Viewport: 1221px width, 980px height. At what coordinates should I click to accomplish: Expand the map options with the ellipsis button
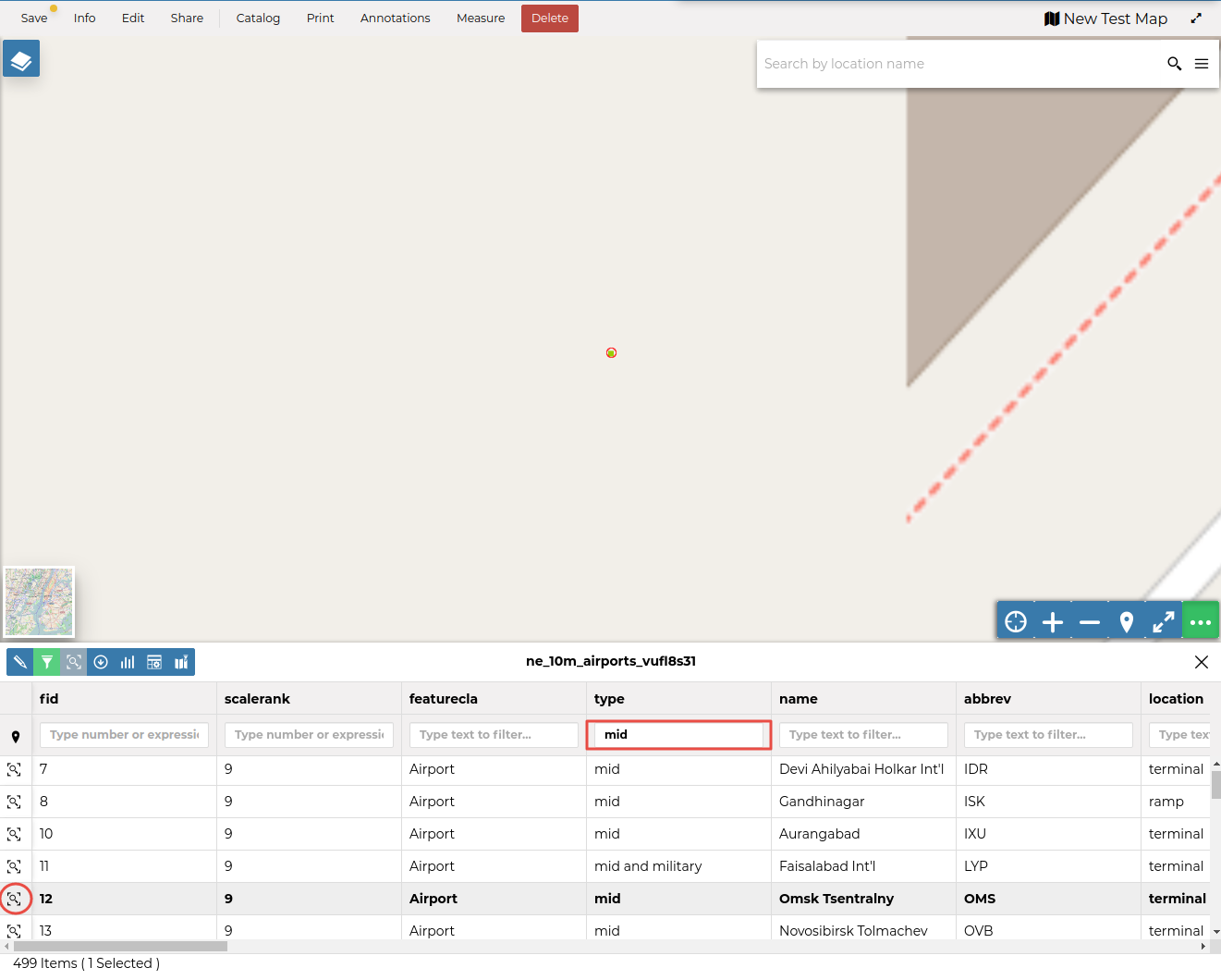[x=1201, y=620]
